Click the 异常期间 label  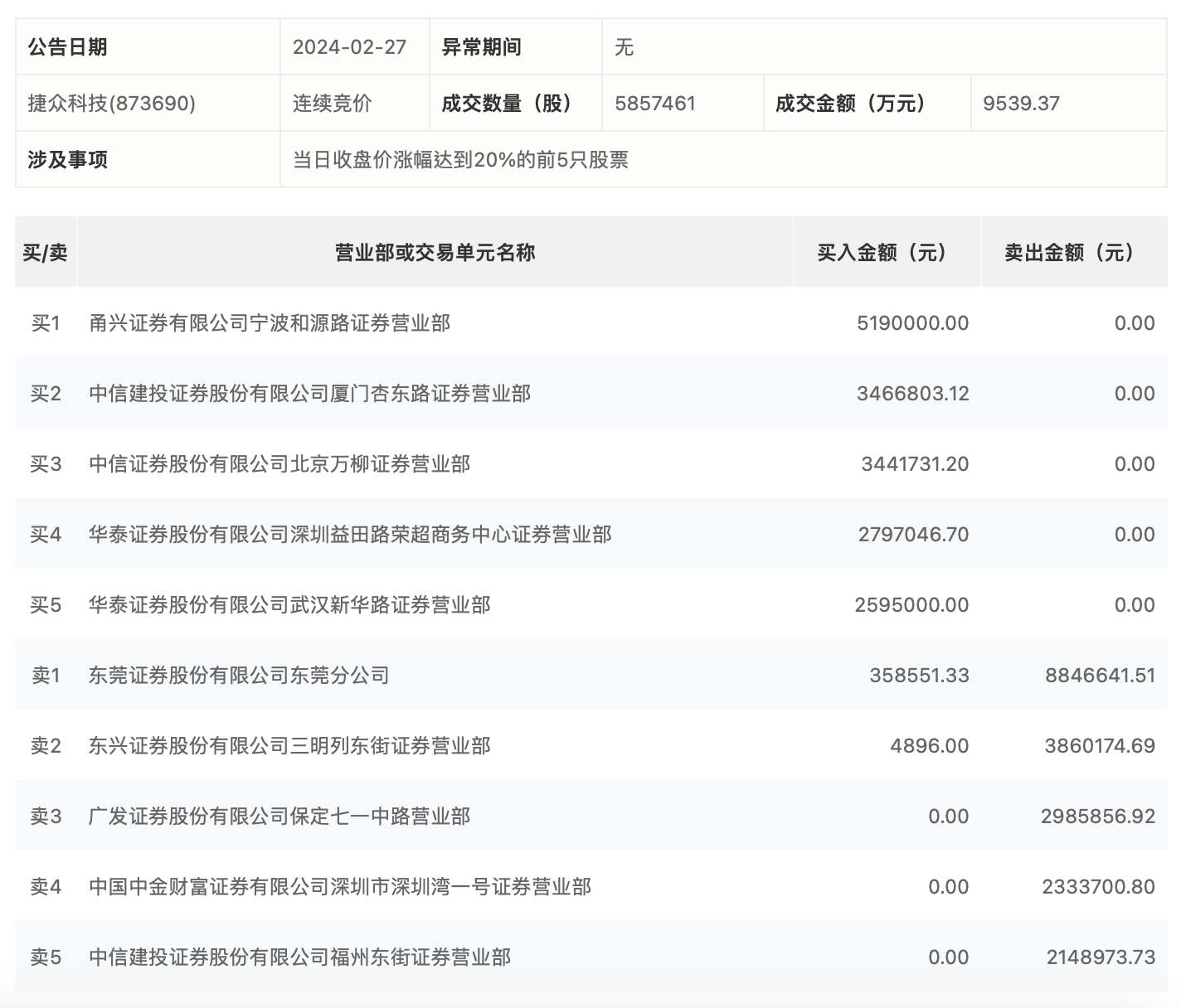click(x=481, y=46)
